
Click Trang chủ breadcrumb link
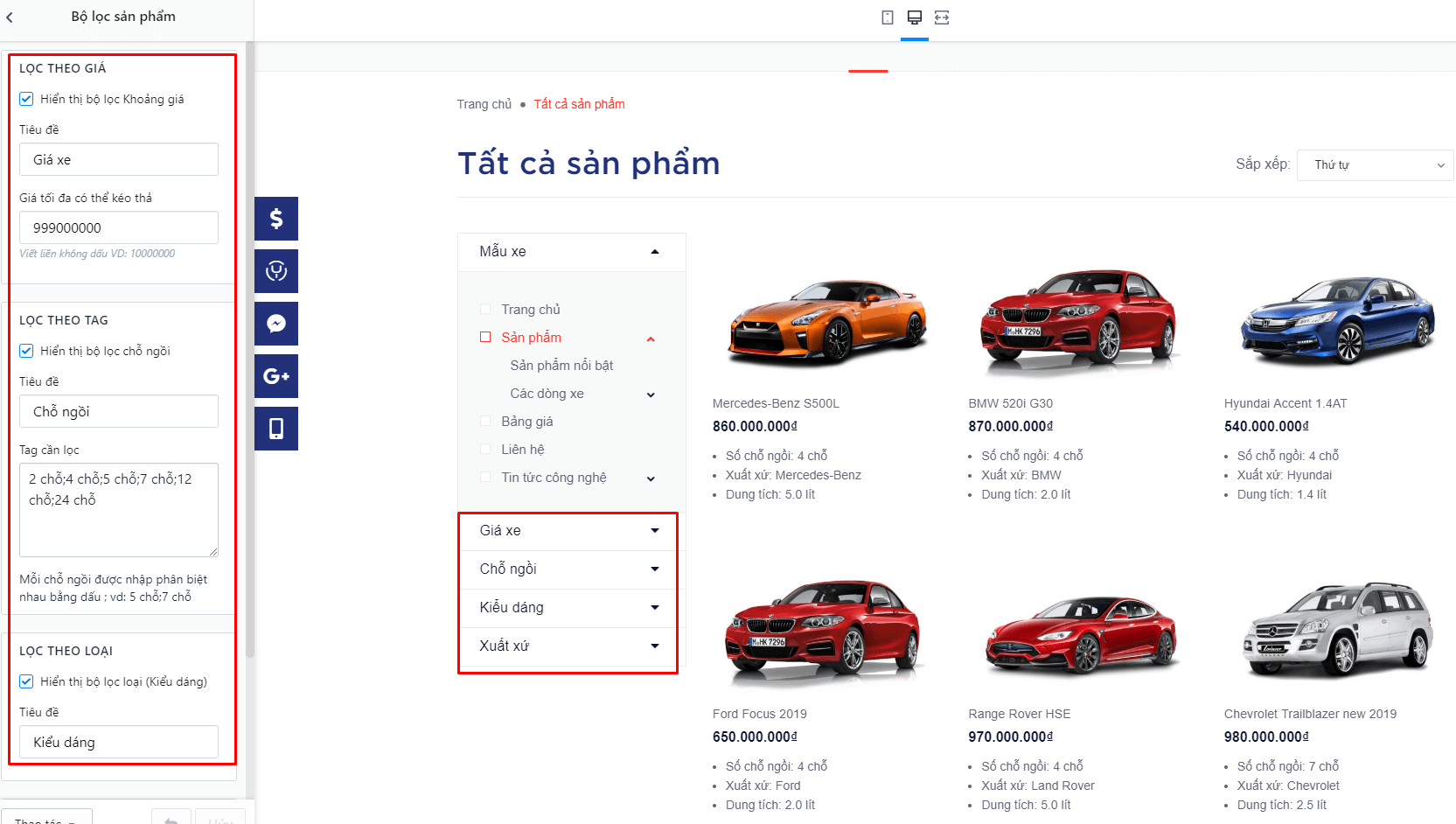(484, 104)
